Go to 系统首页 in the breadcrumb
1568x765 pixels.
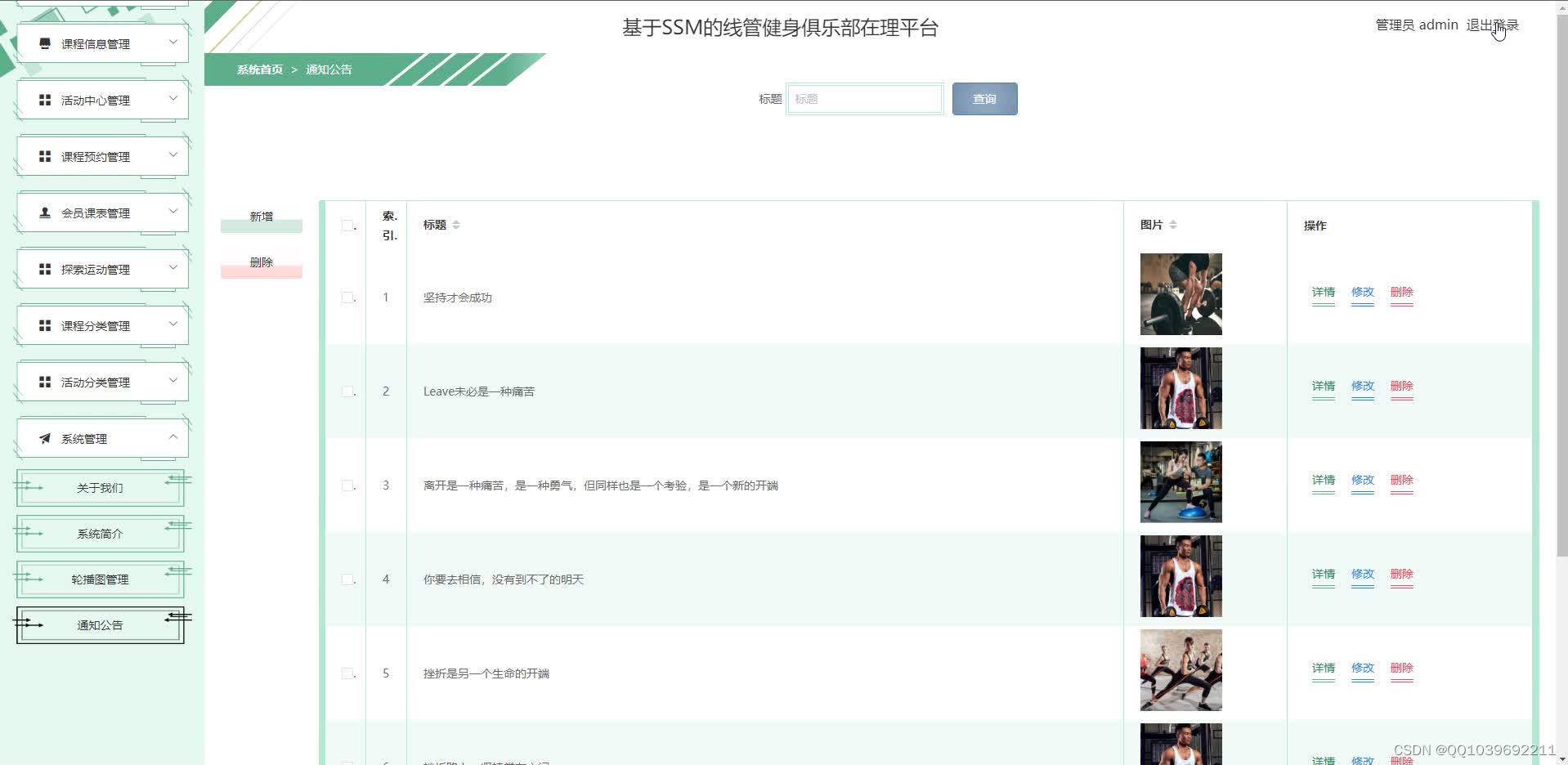(260, 69)
